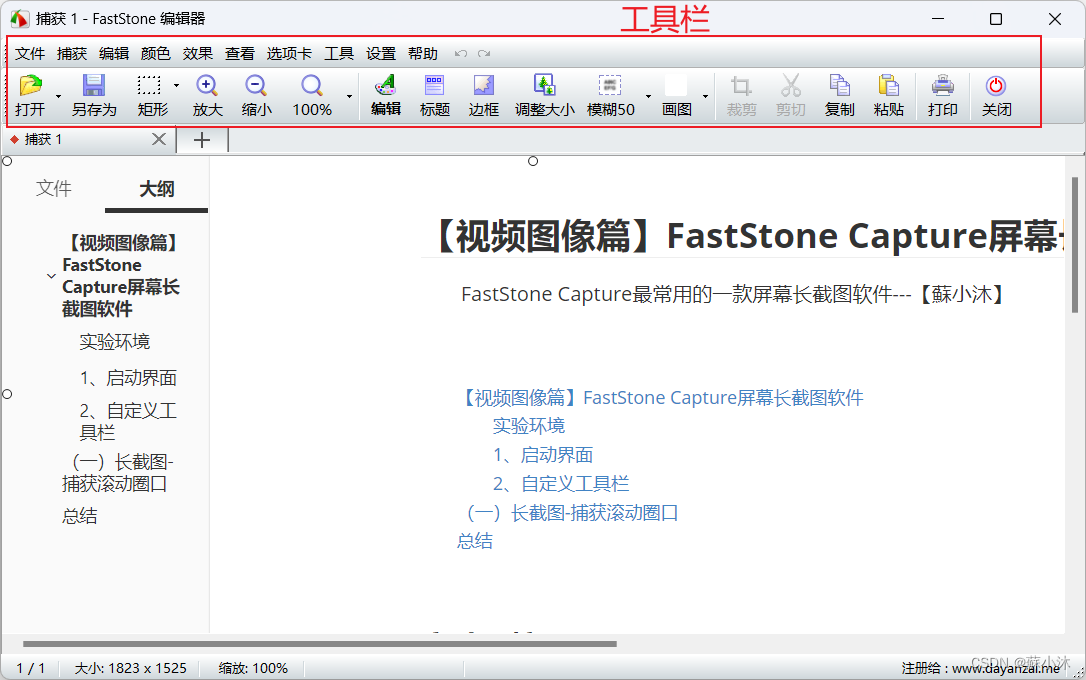This screenshot has height=680, width=1086.
Task: Click the Border (边框) tool icon
Action: (483, 86)
